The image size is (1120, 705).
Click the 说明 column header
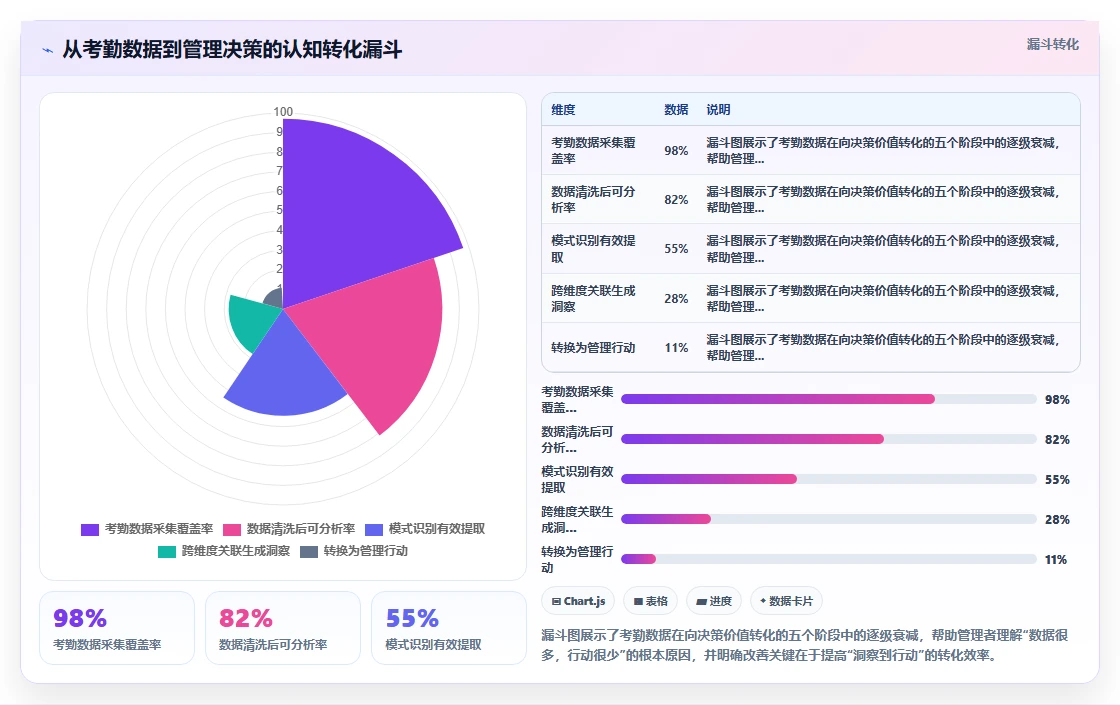point(718,110)
